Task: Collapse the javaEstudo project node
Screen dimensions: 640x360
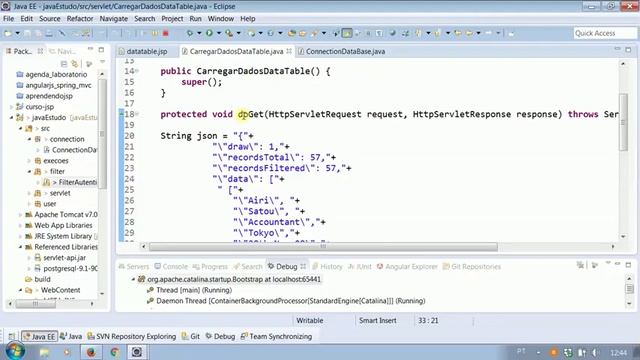Action: (11, 118)
